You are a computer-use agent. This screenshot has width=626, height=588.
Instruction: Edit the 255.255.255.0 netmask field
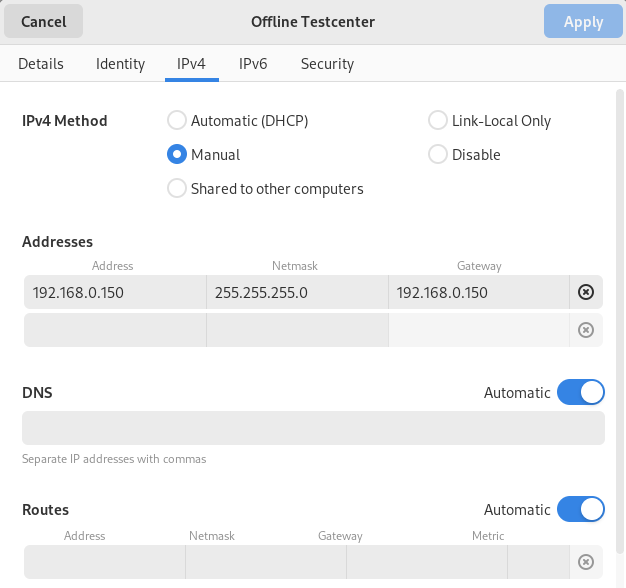(296, 293)
